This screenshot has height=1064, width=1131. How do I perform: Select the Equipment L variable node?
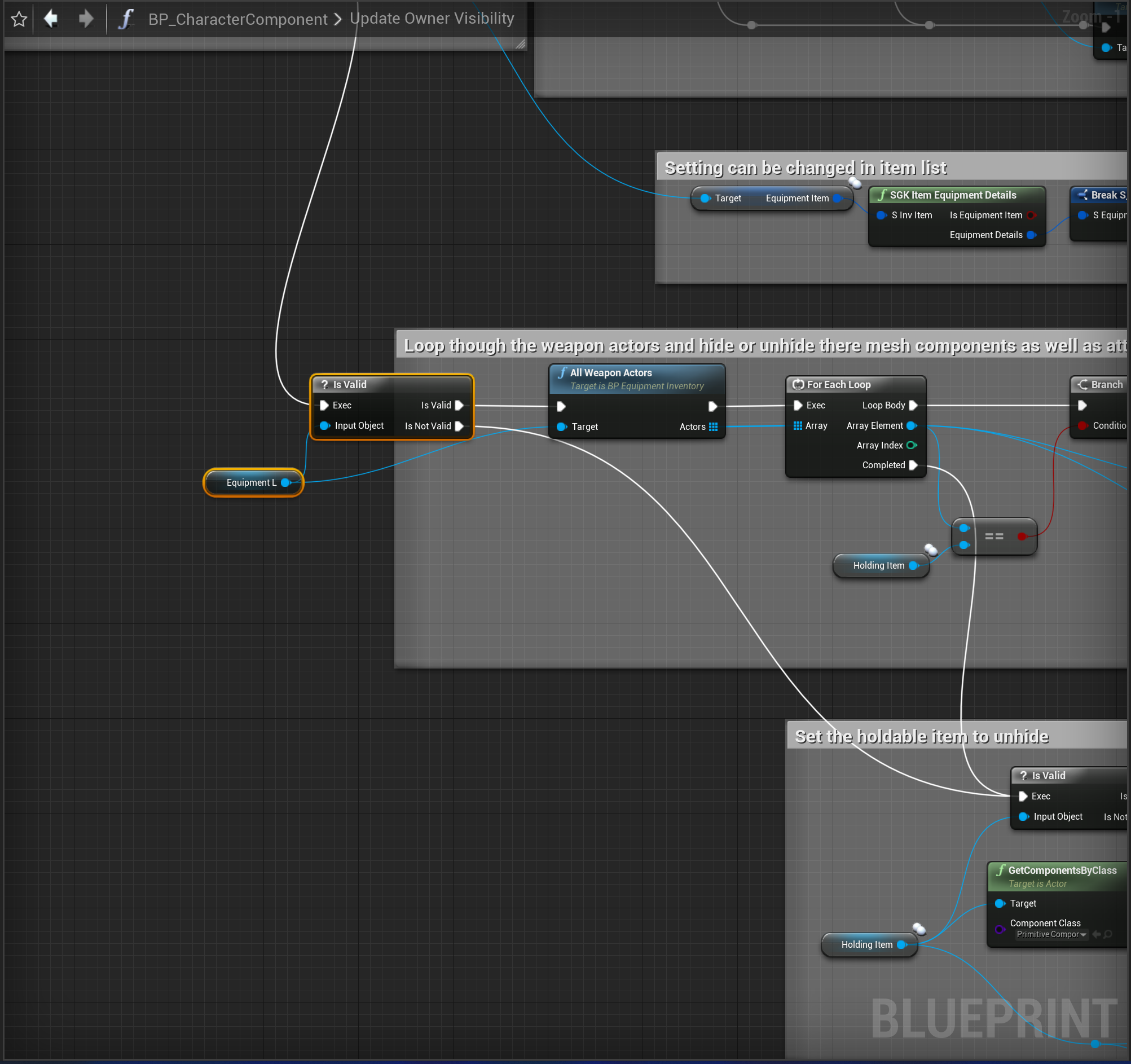(252, 482)
